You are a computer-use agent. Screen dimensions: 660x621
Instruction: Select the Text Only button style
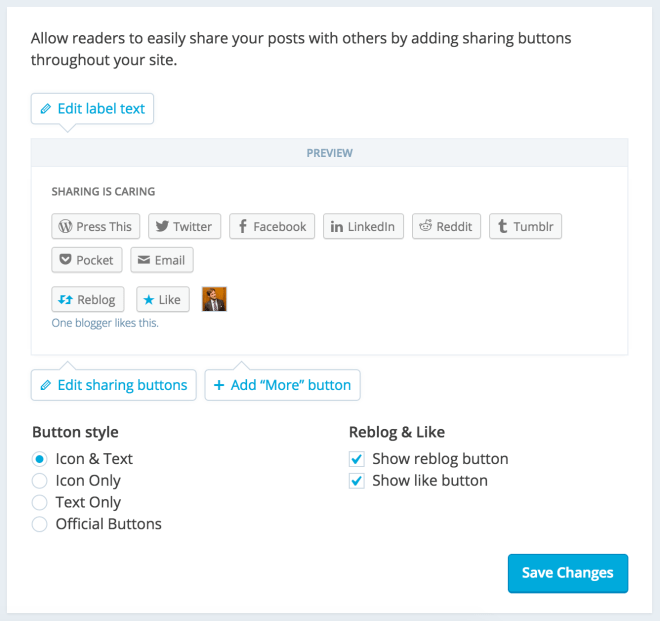click(40, 503)
